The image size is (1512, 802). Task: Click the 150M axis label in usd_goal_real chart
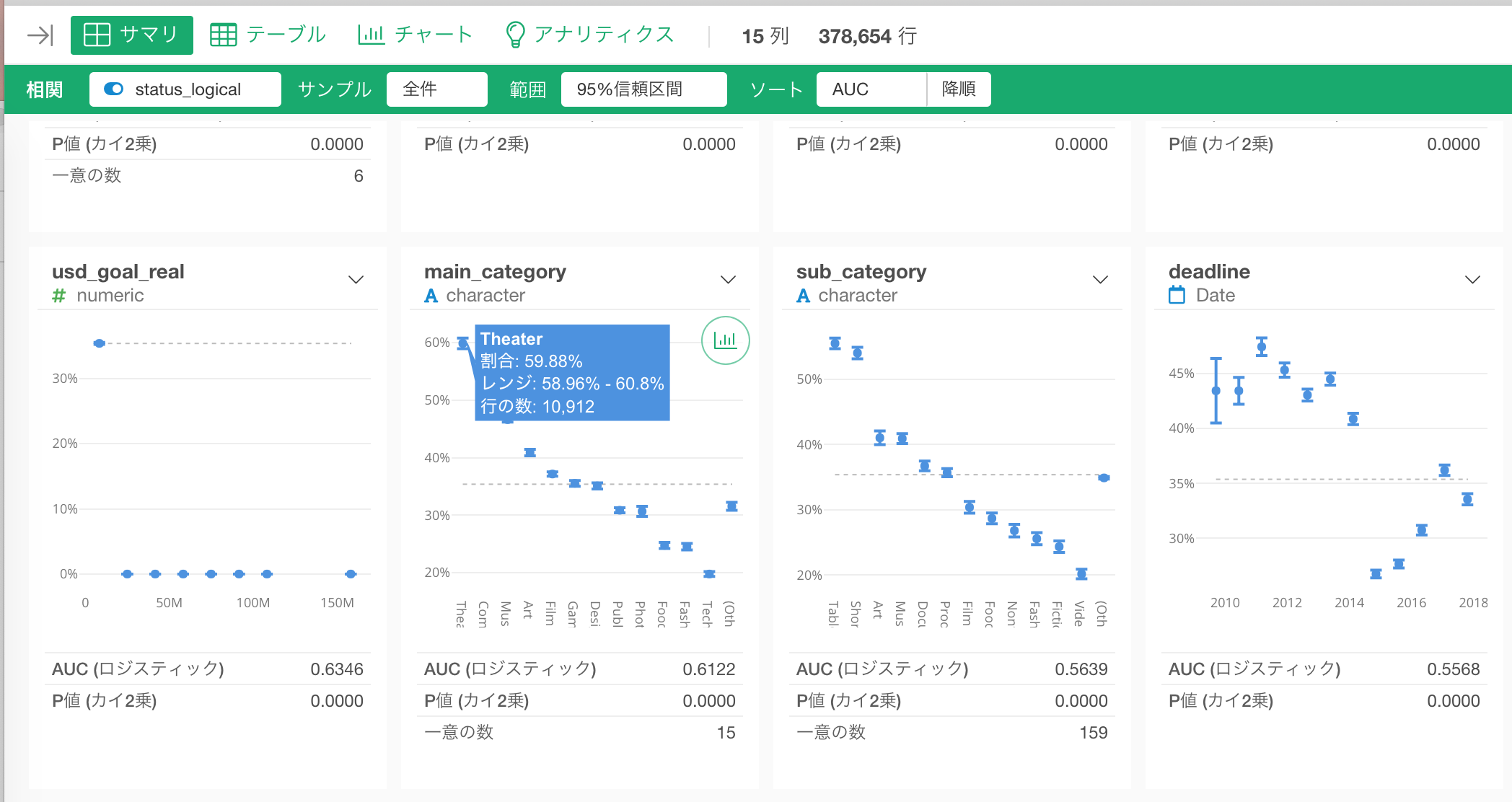pos(338,603)
